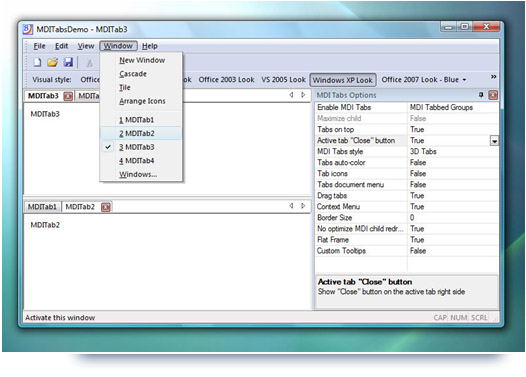Click the app icon in the title bar
The height and width of the screenshot is (377, 526).
[28, 30]
